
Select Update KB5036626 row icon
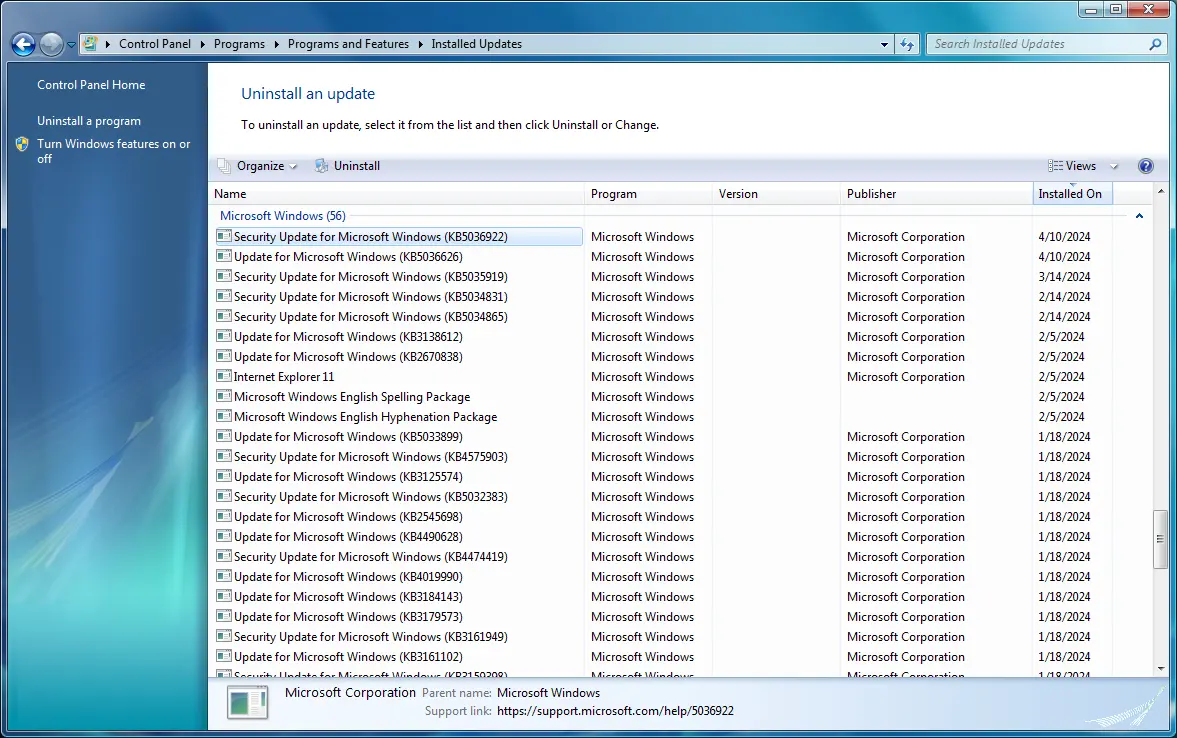pyautogui.click(x=224, y=257)
